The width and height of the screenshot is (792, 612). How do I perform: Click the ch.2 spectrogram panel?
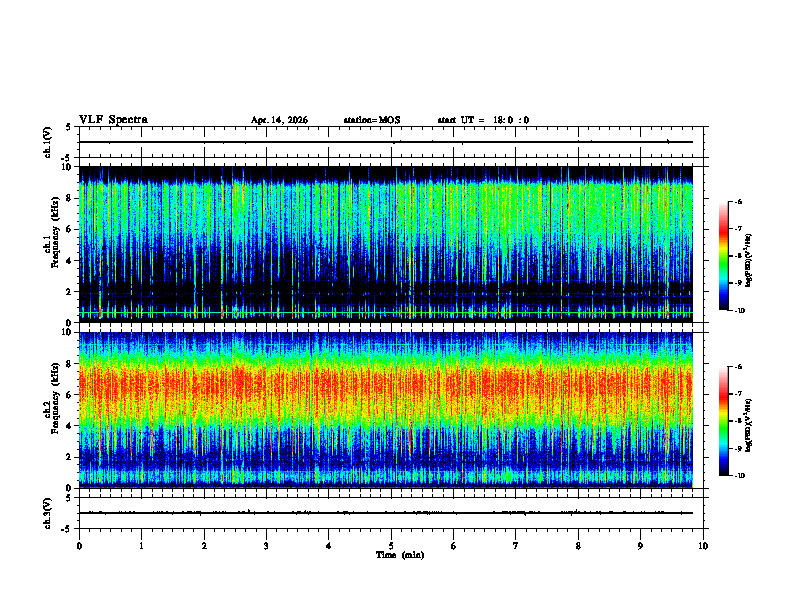pos(385,410)
